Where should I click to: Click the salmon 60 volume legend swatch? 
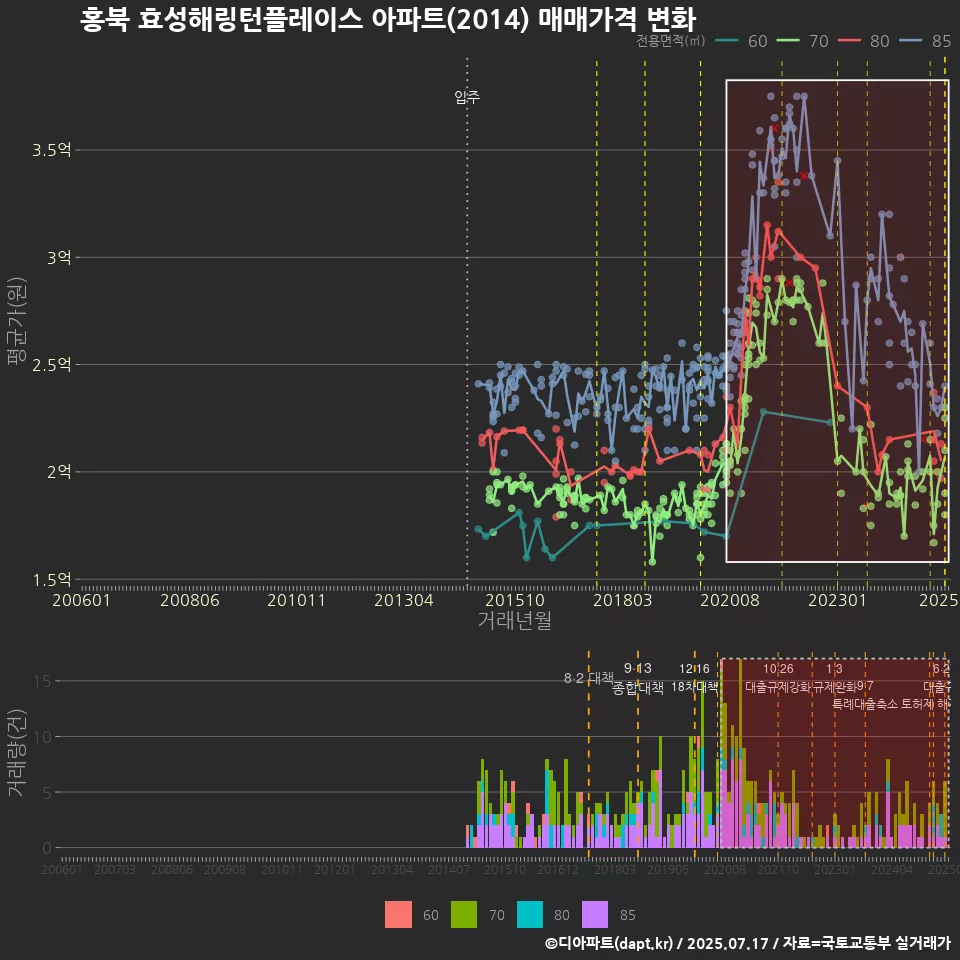pyautogui.click(x=398, y=915)
